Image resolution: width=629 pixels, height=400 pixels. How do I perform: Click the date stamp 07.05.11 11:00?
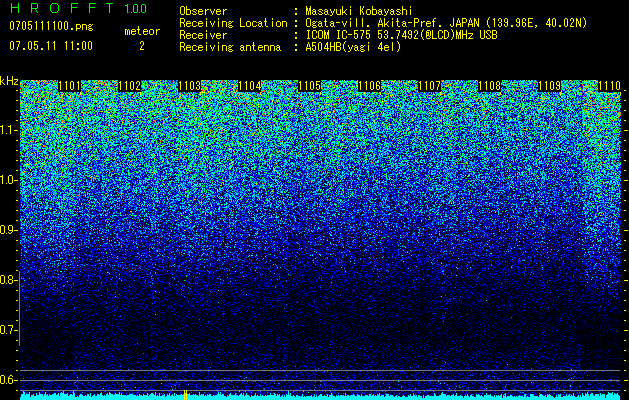(x=51, y=46)
